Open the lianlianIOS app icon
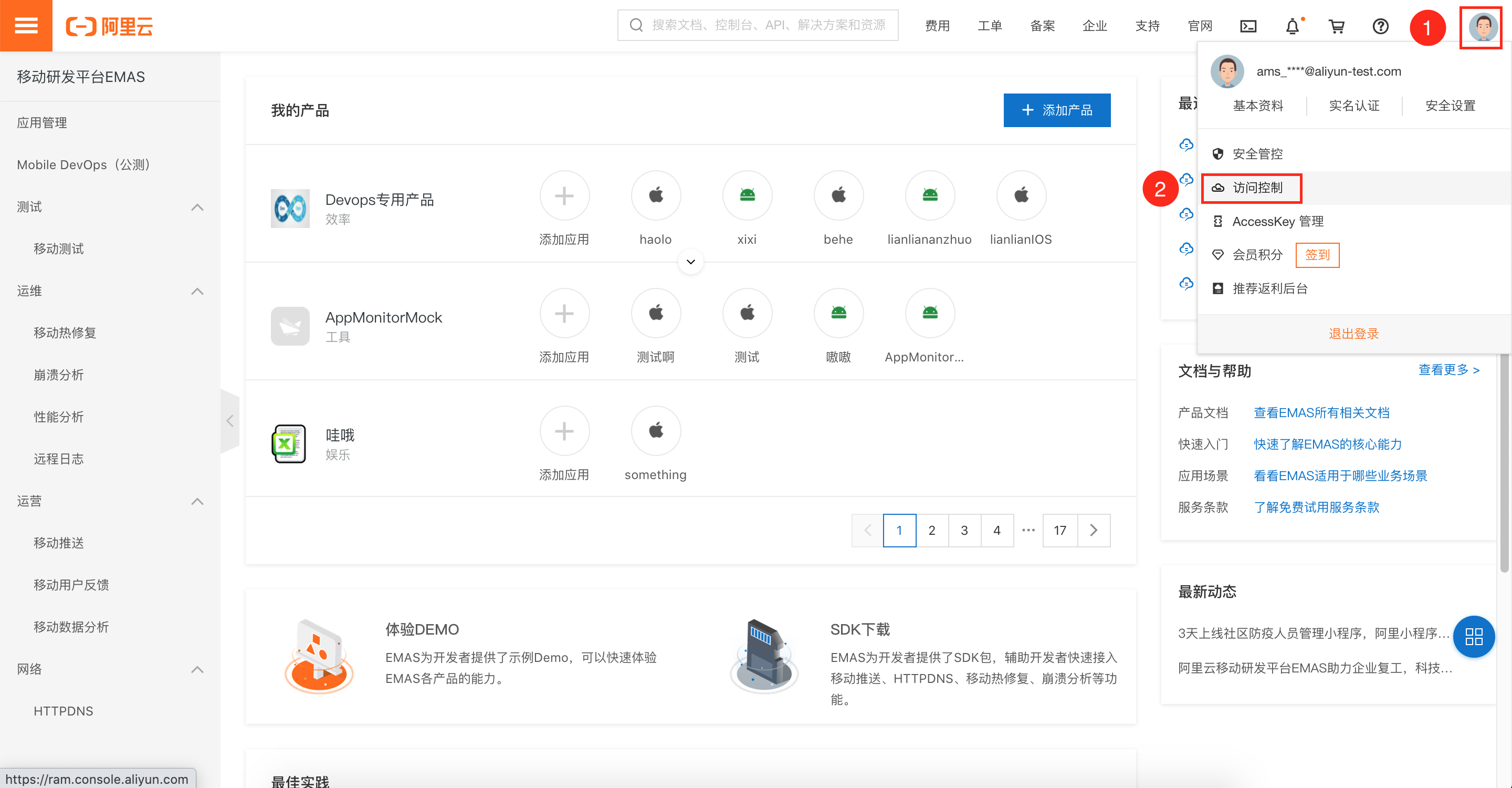The image size is (1512, 788). pyautogui.click(x=1021, y=195)
